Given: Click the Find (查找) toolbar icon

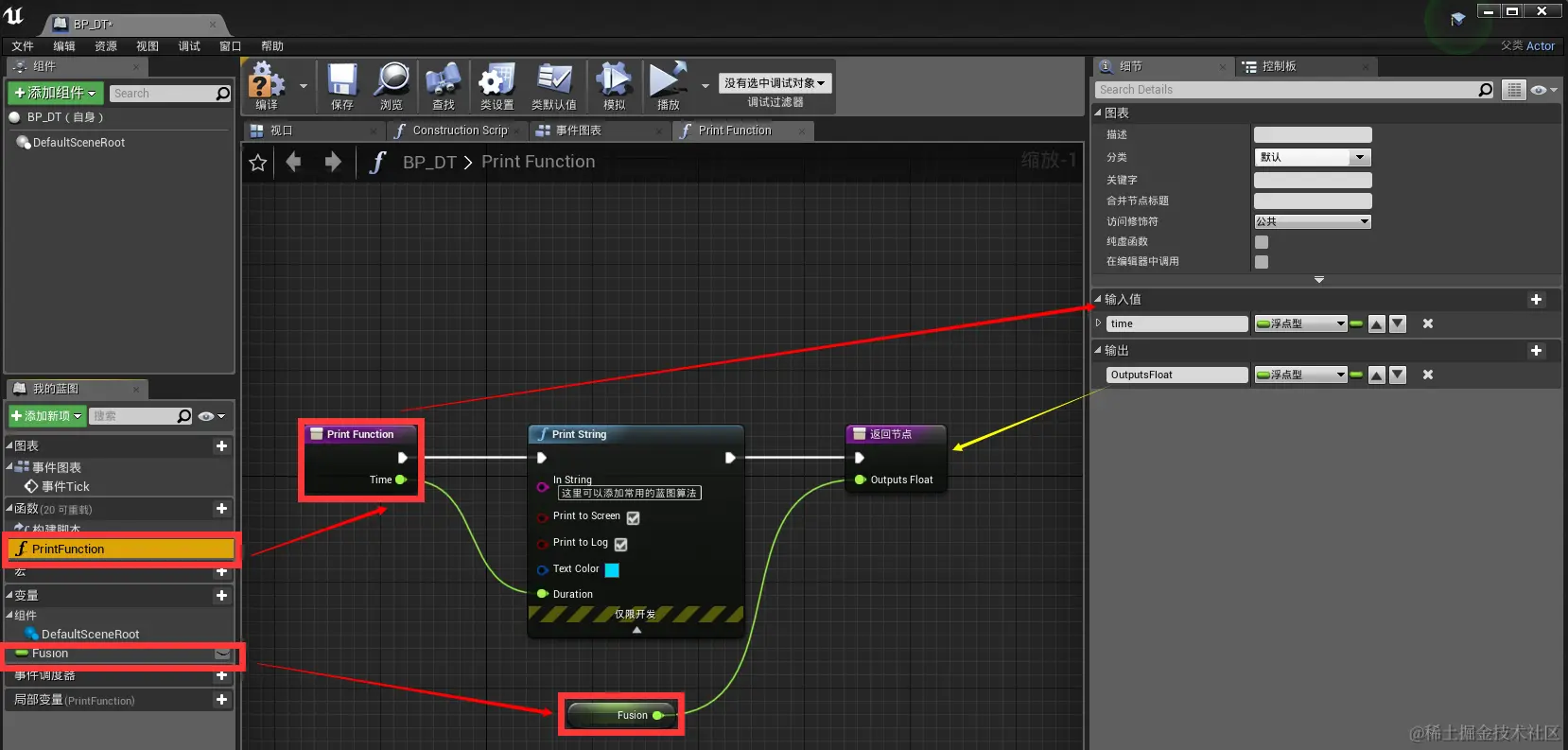Looking at the screenshot, I should pyautogui.click(x=443, y=86).
